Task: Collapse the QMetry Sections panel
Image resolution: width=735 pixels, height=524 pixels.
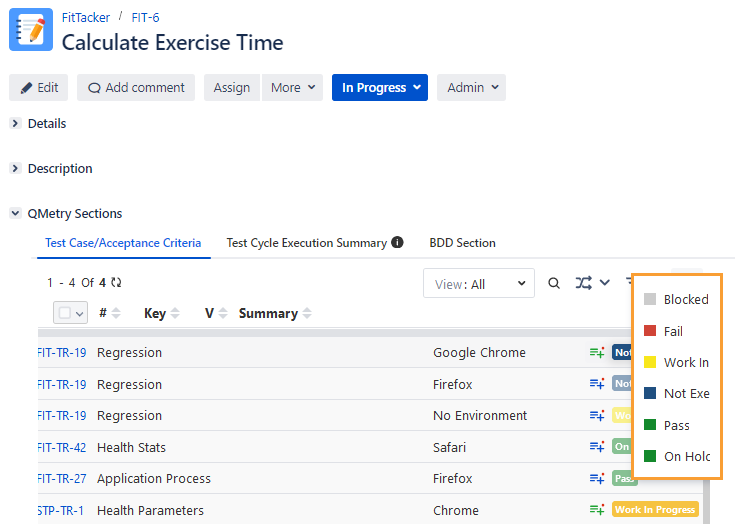Action: [x=15, y=213]
